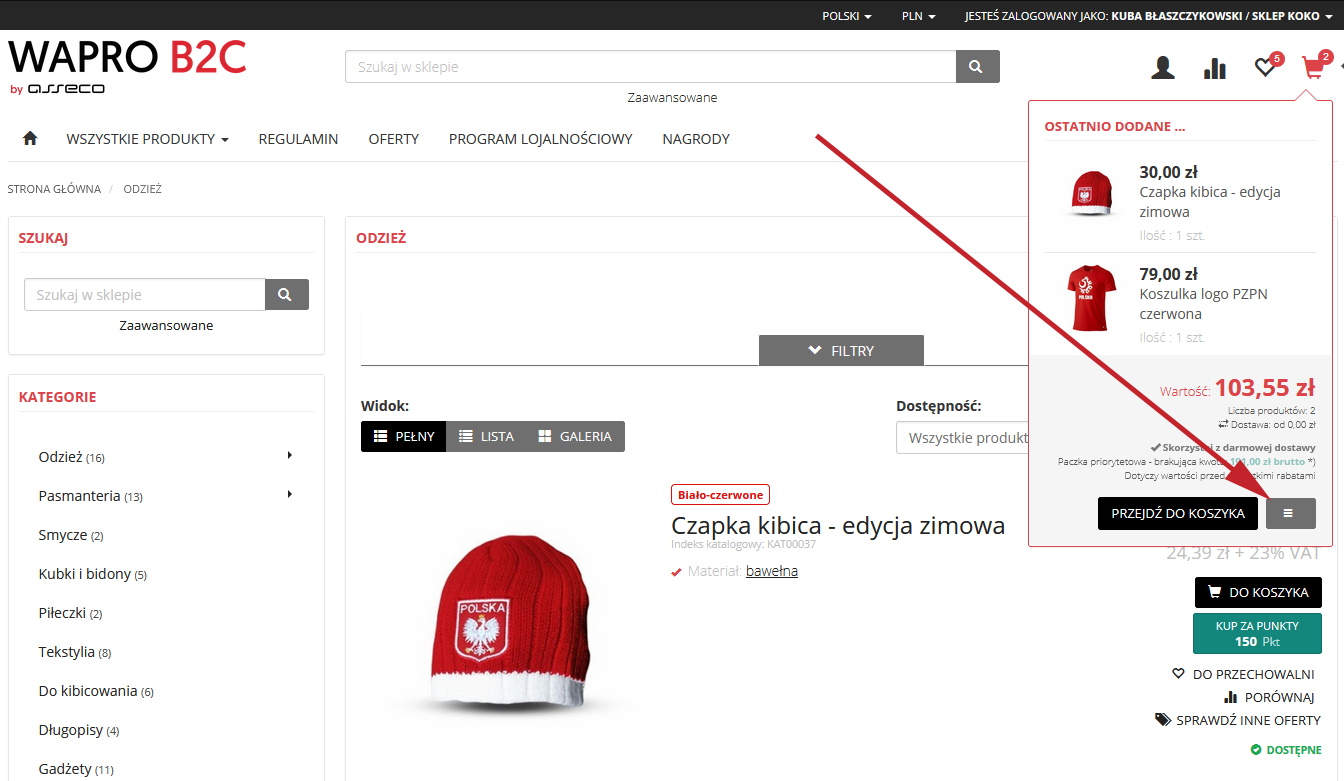Screen dimensions: 1344x781
Task: Click red T-shirt thumbnail in cart popup
Action: point(1091,298)
